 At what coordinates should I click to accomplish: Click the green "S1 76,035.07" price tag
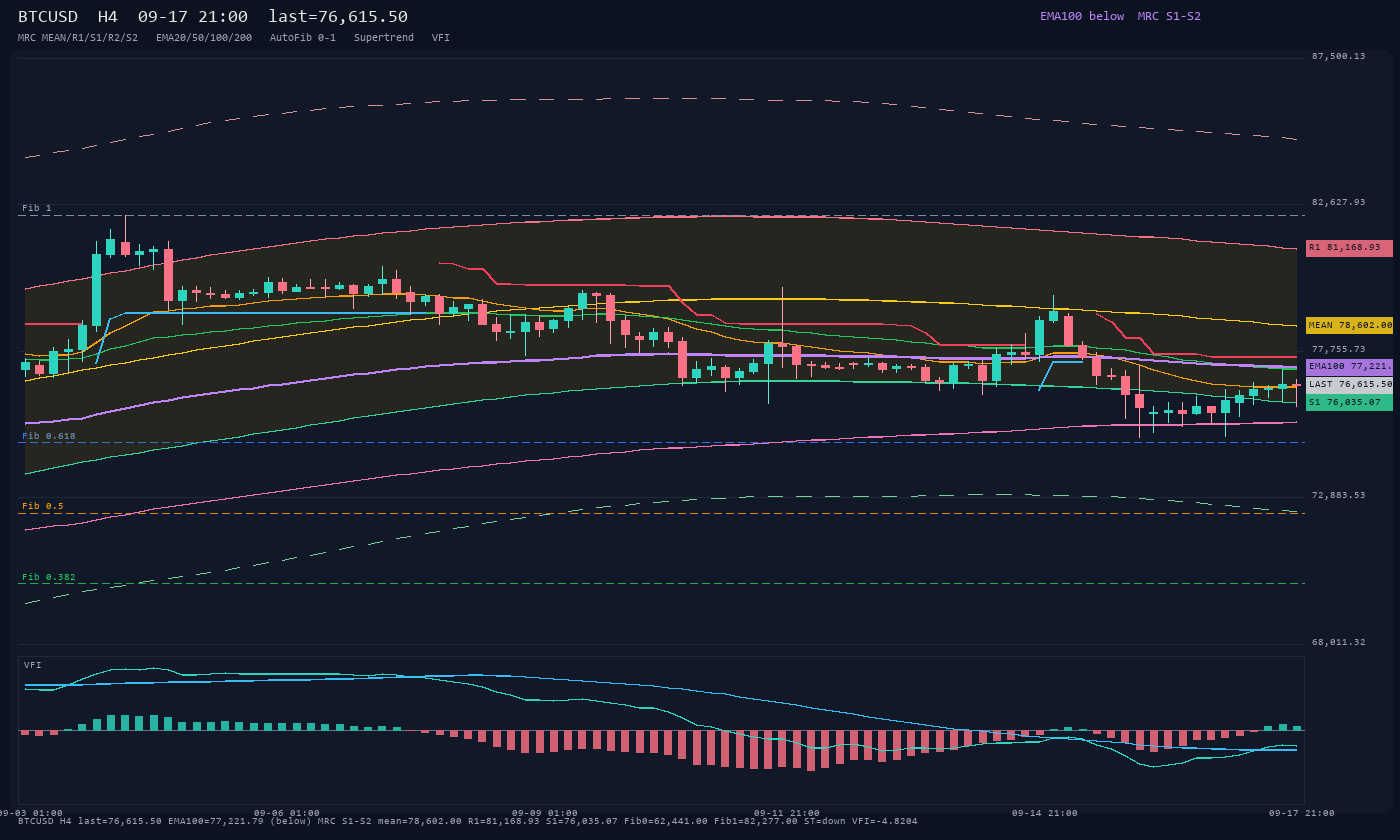[1349, 402]
